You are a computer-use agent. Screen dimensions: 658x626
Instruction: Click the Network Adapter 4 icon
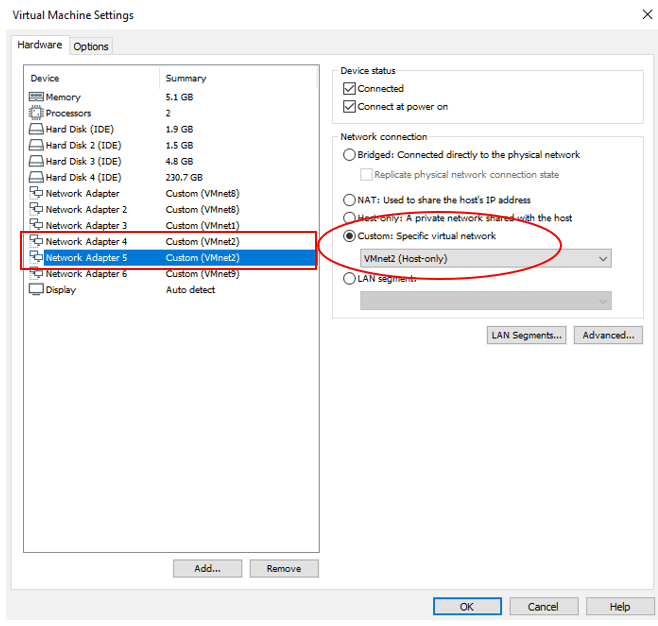pyautogui.click(x=36, y=241)
